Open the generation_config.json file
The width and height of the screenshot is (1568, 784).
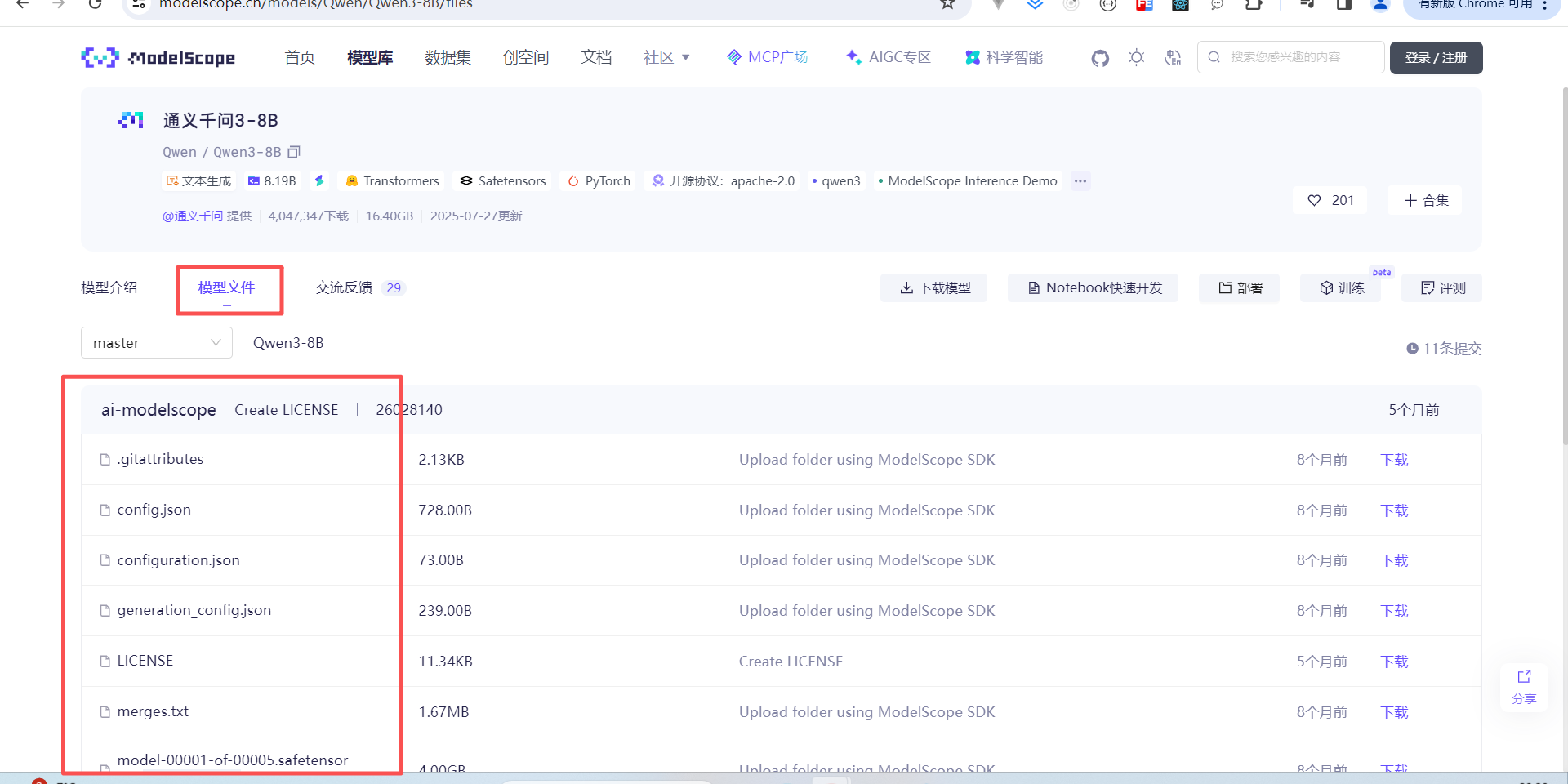(194, 610)
